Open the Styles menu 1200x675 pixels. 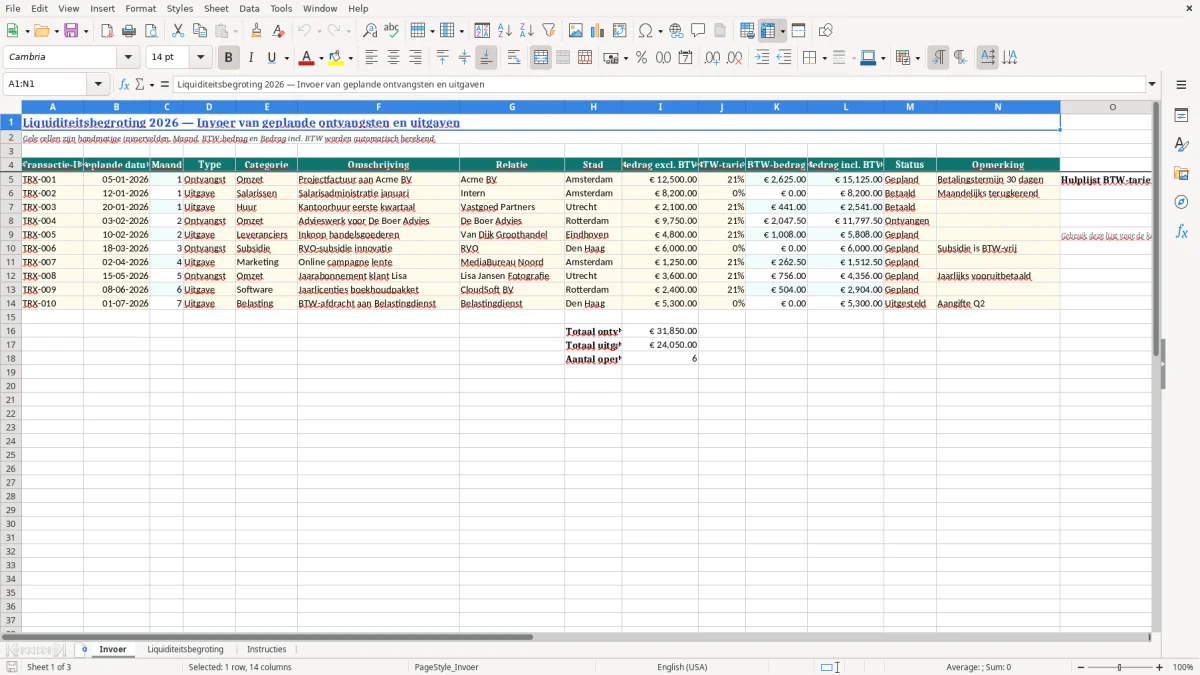click(x=180, y=8)
